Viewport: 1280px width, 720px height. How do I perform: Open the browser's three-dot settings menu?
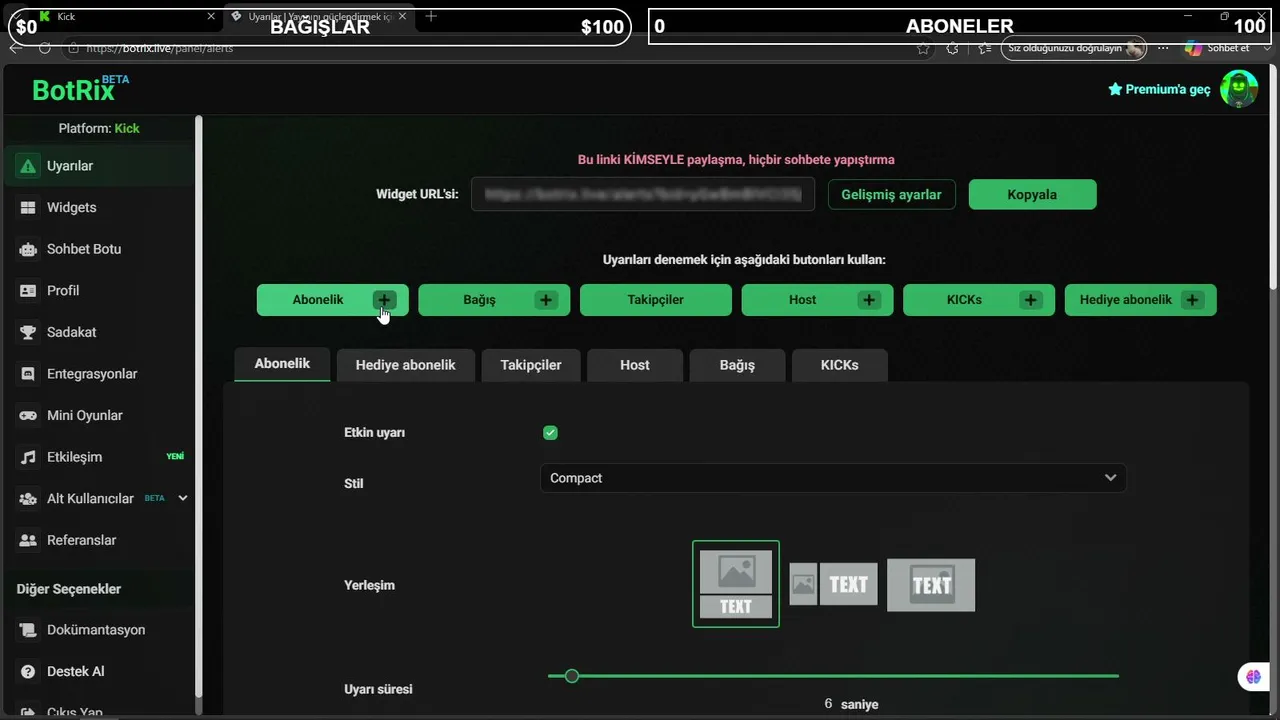pyautogui.click(x=1162, y=48)
